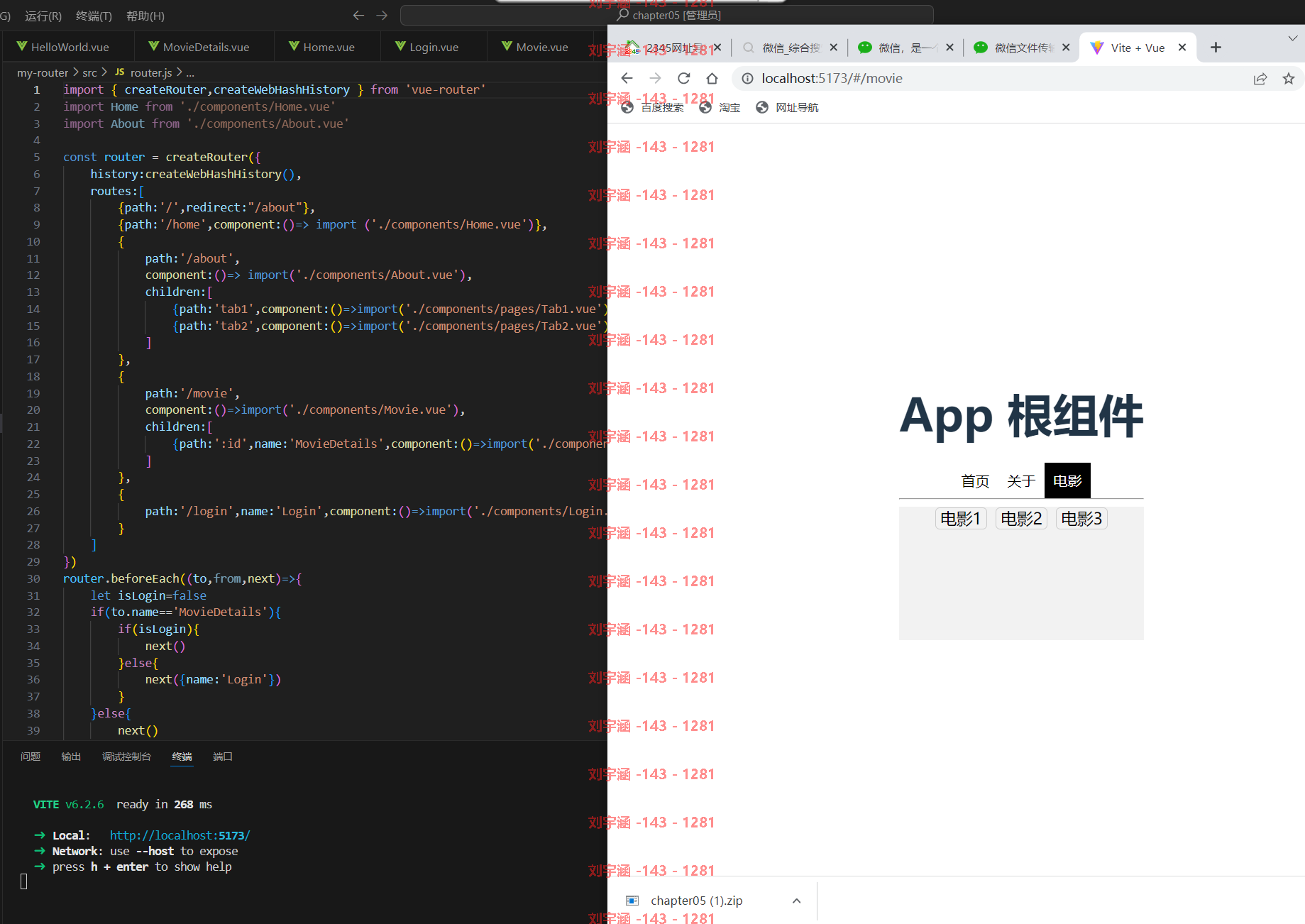This screenshot has width=1305, height=924.
Task: Open a new browser tab
Action: 1216,48
